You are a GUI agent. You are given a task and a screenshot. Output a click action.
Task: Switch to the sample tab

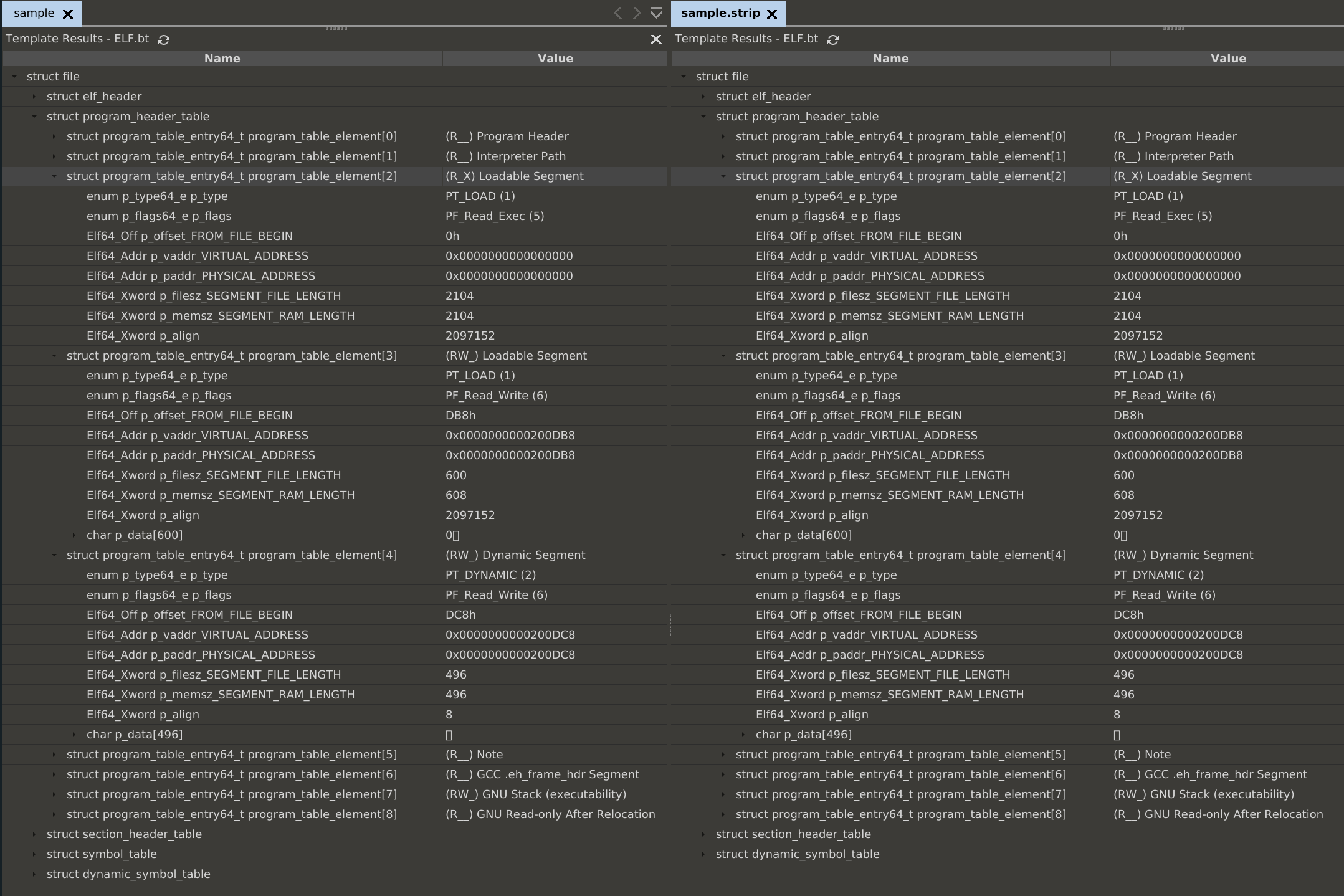tap(34, 13)
